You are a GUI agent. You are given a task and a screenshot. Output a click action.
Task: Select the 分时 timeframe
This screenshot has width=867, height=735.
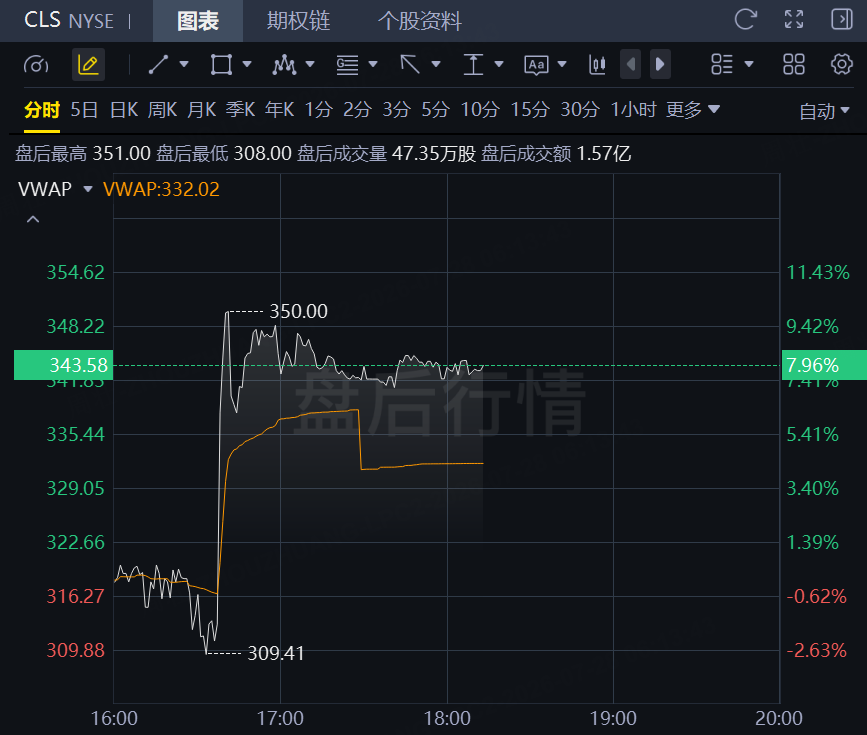[x=42, y=110]
